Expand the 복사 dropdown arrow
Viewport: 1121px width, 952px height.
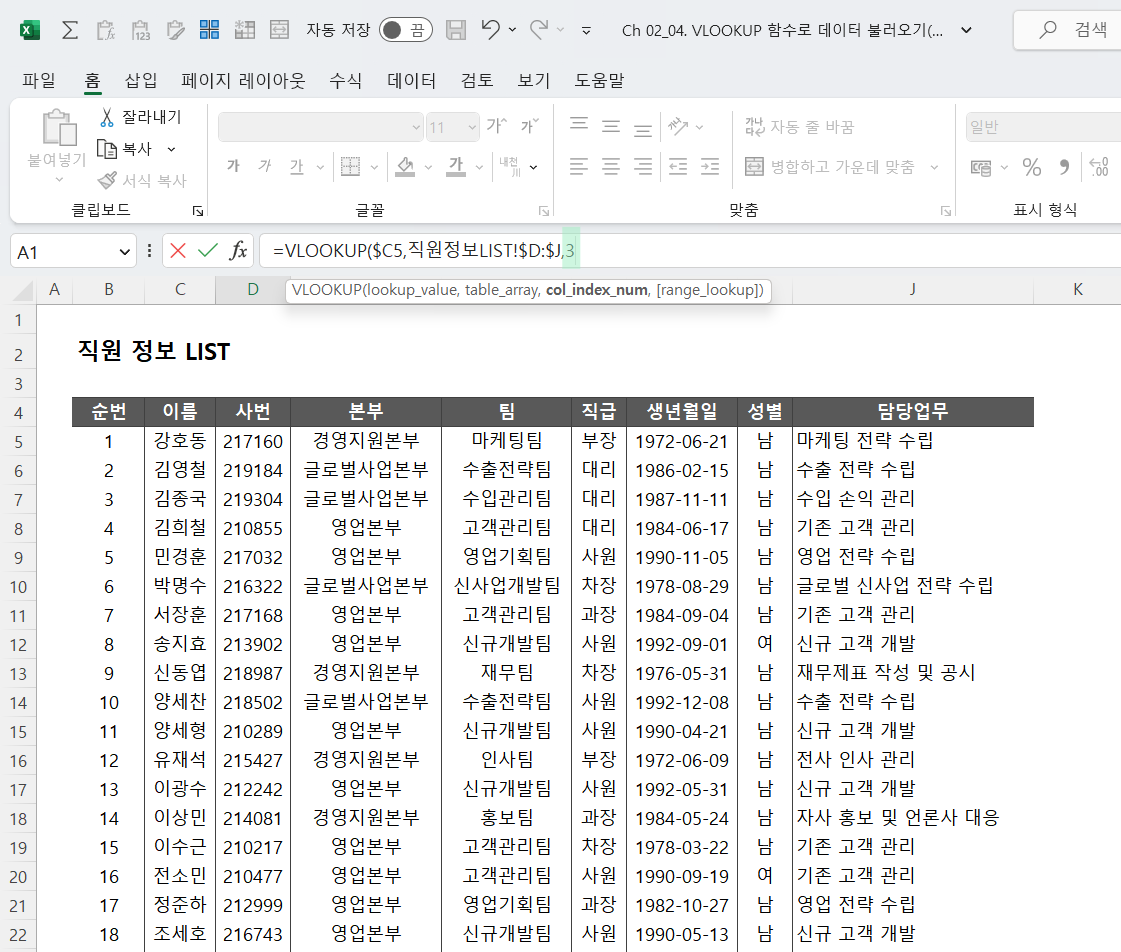click(x=172, y=149)
